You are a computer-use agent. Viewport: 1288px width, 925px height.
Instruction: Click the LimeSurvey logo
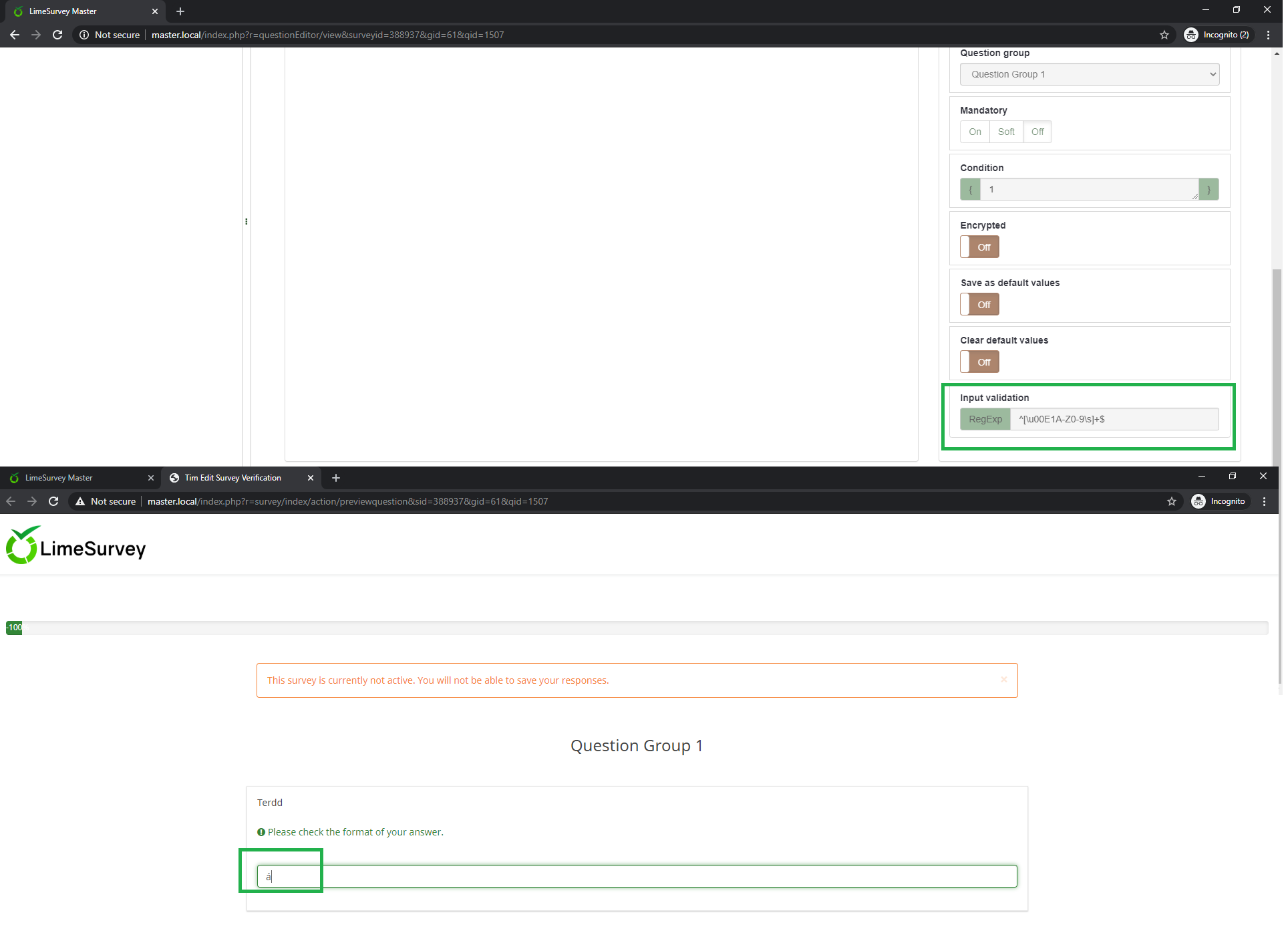click(x=76, y=546)
